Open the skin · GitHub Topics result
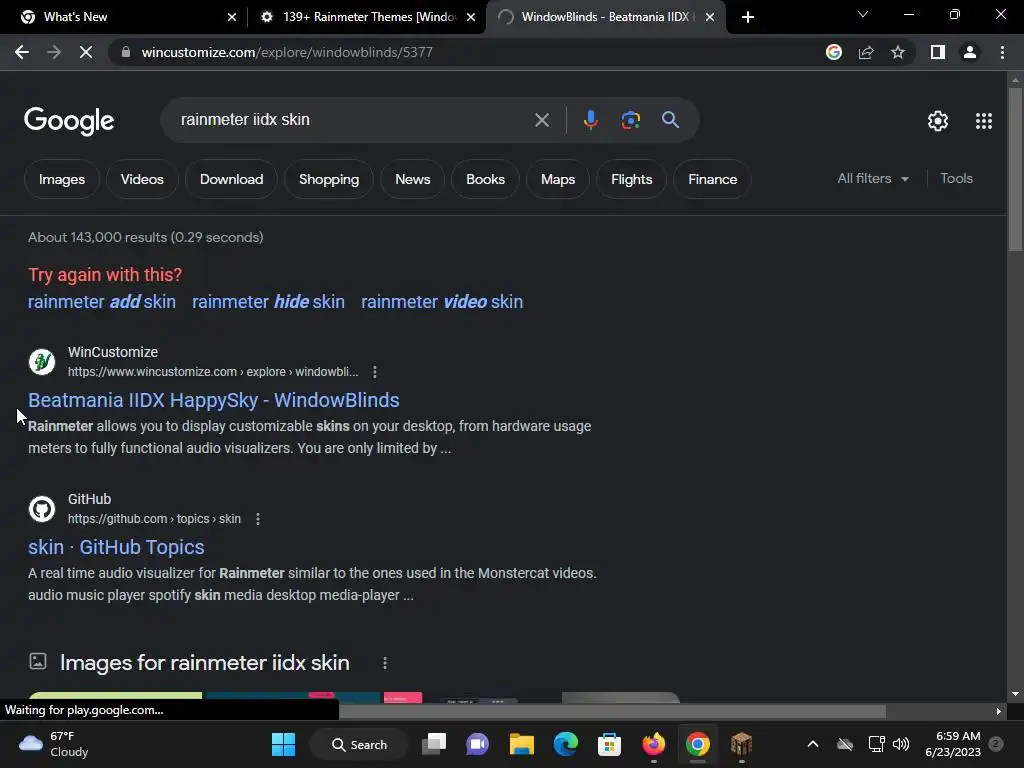This screenshot has width=1024, height=768. click(116, 547)
